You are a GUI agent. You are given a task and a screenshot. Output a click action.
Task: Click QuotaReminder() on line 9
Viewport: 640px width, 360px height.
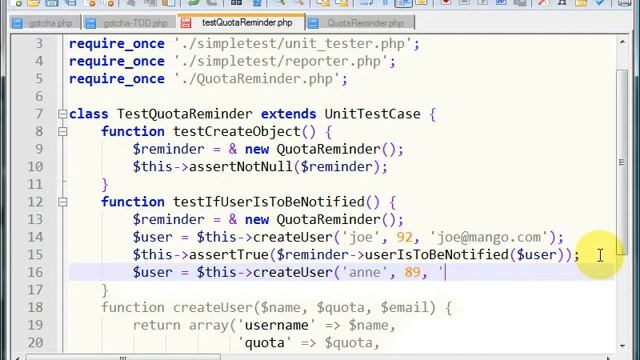point(336,149)
